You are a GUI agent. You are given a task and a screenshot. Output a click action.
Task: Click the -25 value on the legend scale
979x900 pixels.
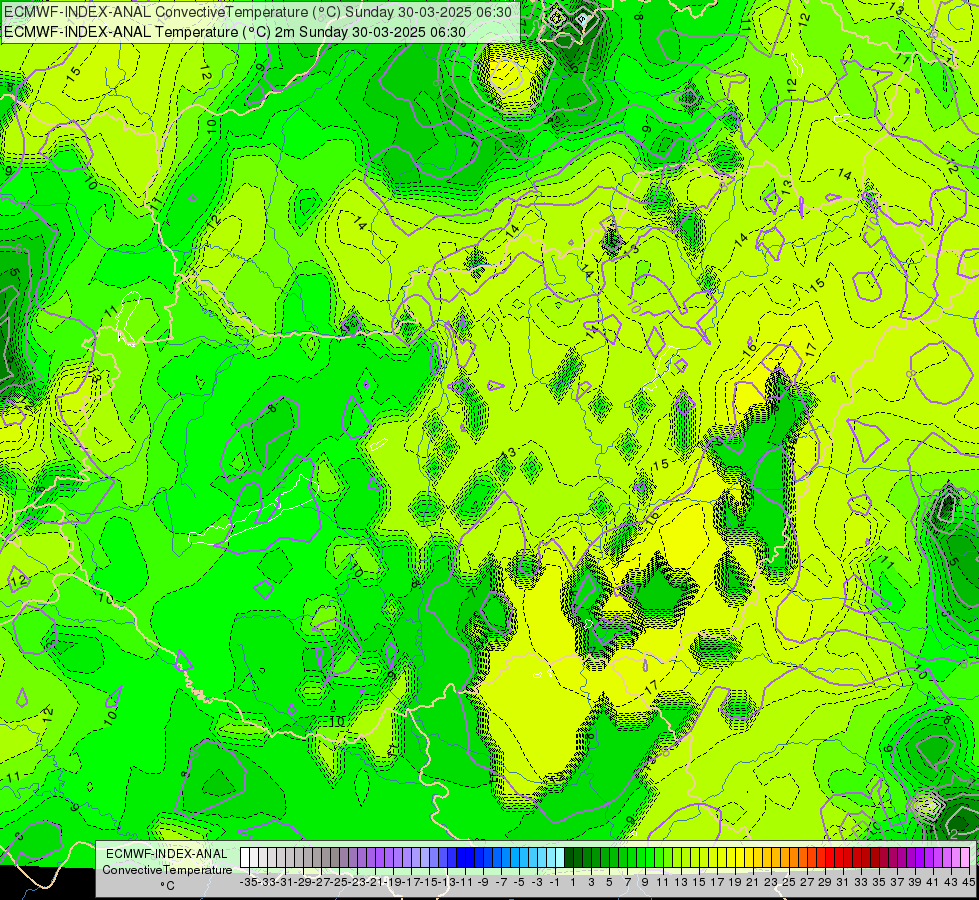[340, 882]
